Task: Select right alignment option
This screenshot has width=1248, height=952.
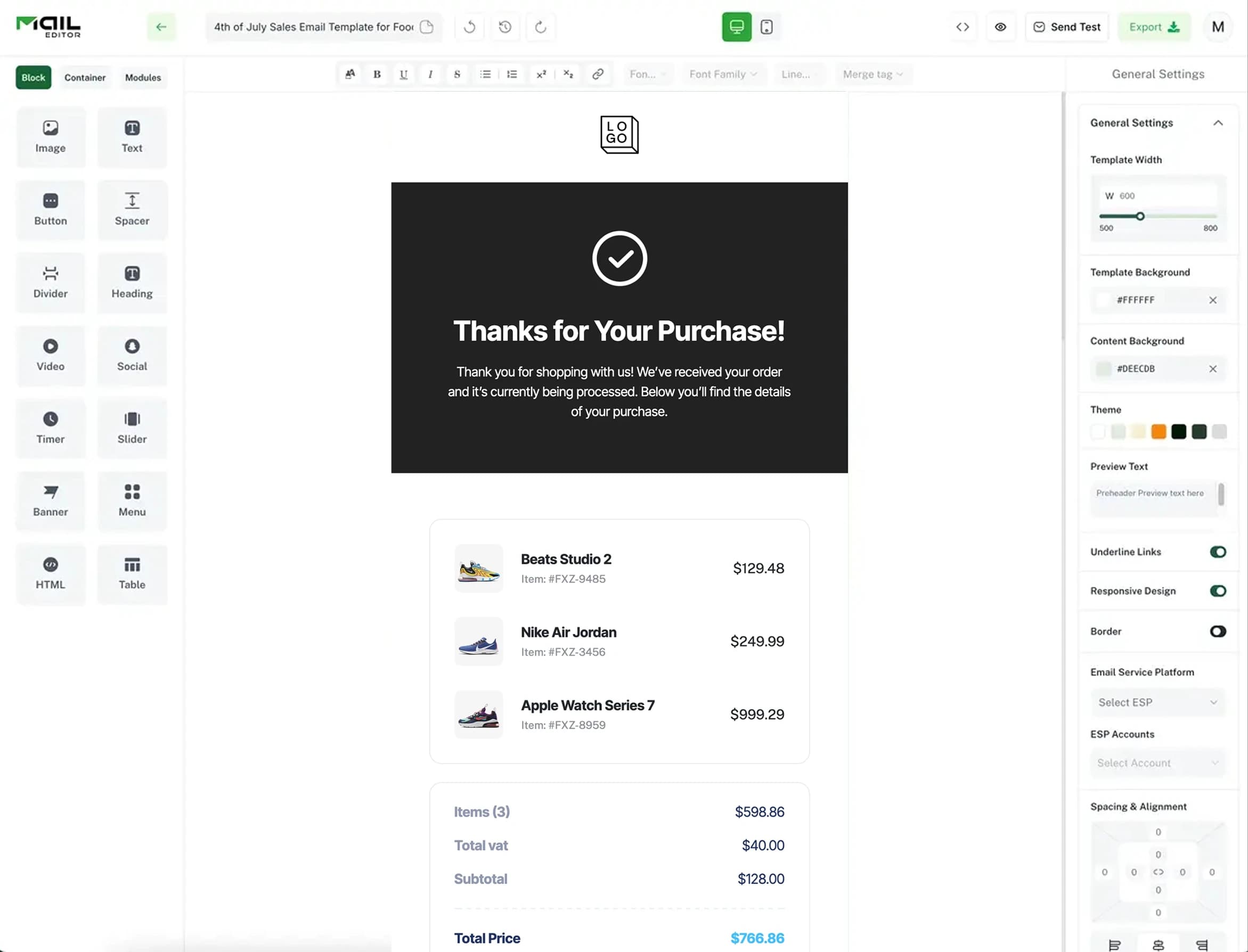Action: click(x=1202, y=945)
